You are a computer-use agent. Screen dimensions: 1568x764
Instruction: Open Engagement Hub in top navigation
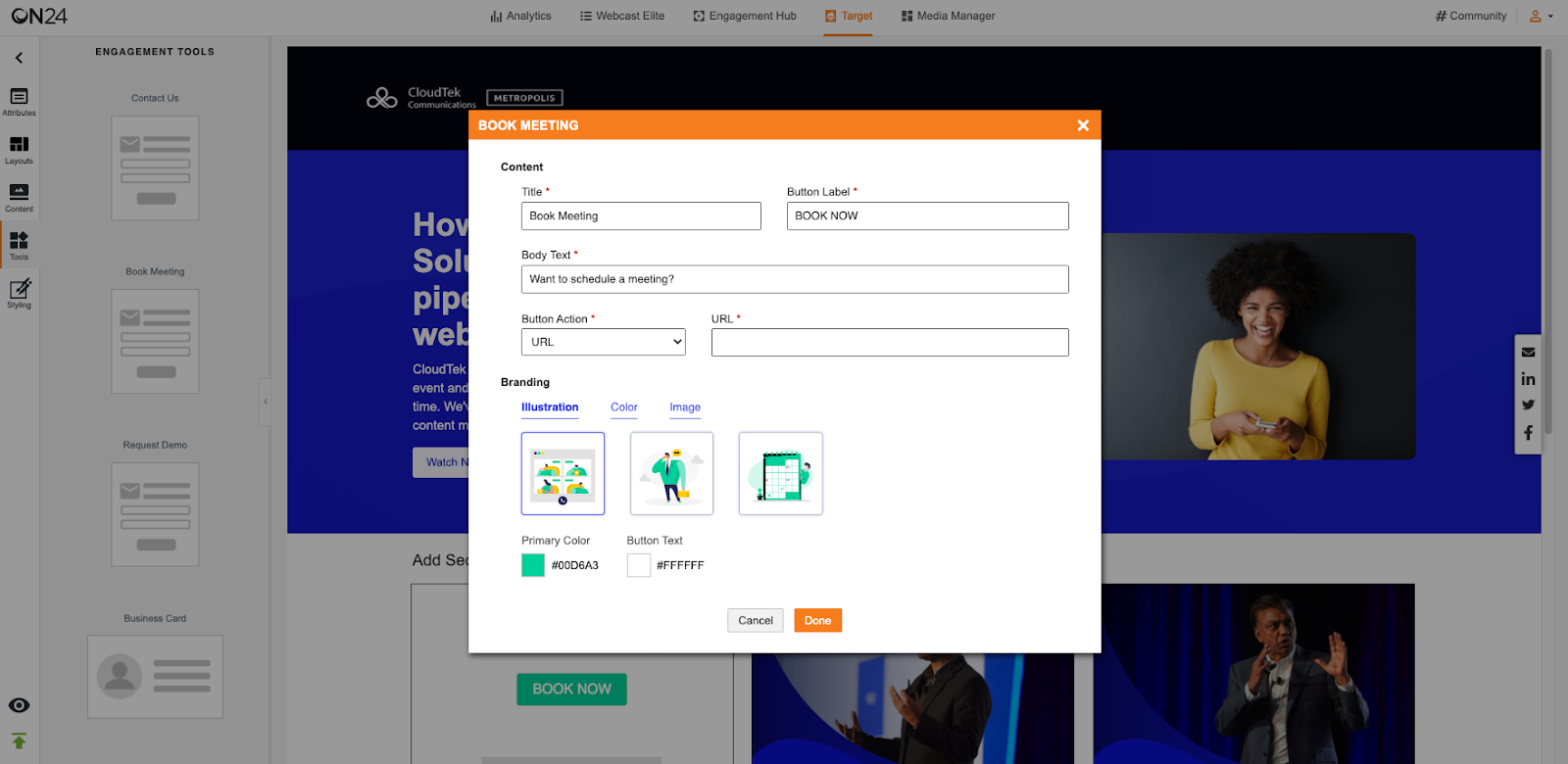(745, 16)
